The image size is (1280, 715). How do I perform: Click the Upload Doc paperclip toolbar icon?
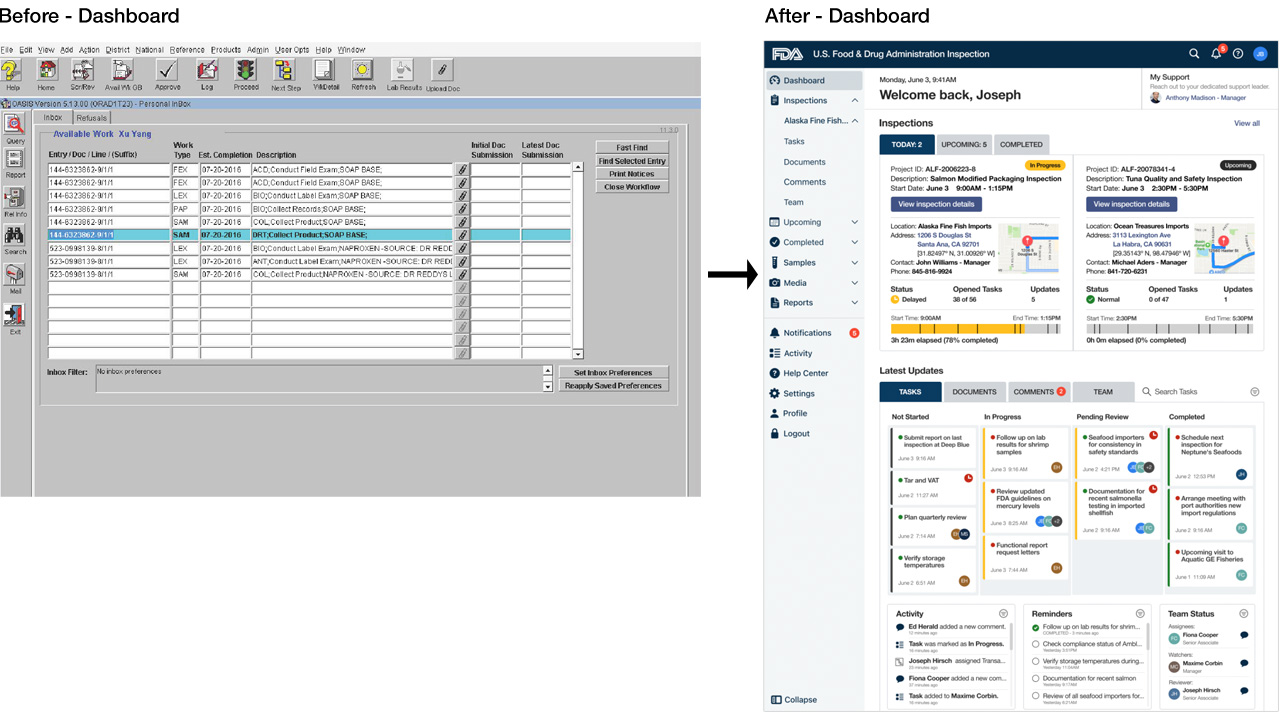[x=442, y=69]
